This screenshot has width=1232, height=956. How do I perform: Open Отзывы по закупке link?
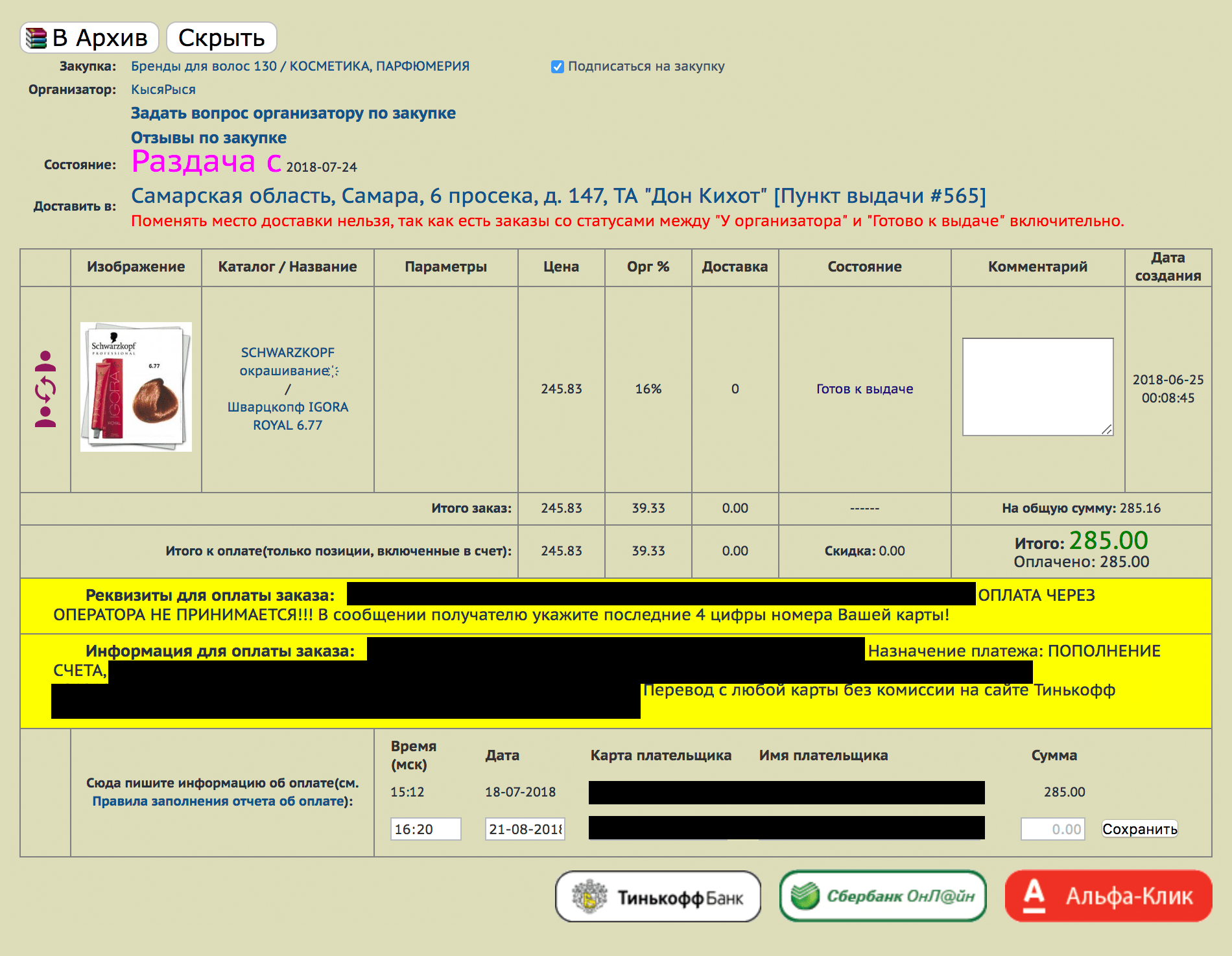(209, 137)
